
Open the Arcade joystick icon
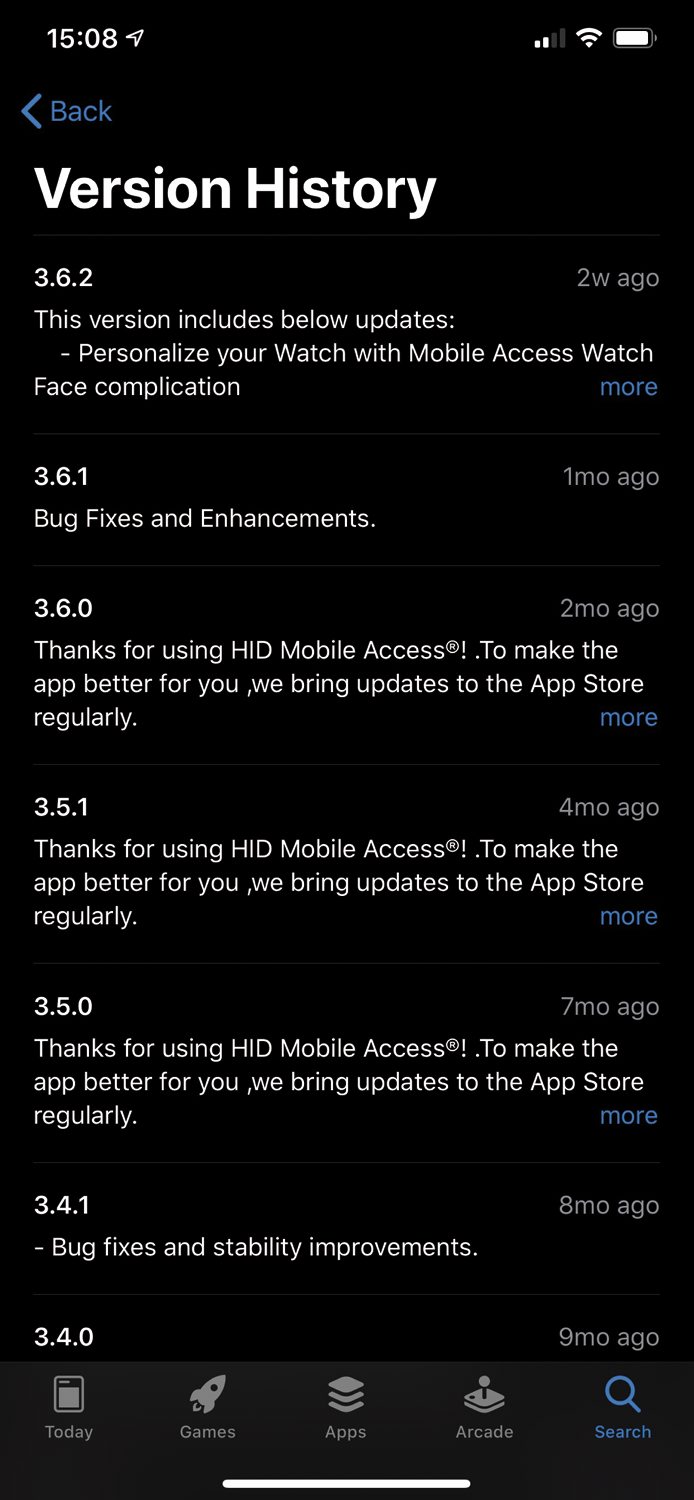click(x=484, y=1394)
